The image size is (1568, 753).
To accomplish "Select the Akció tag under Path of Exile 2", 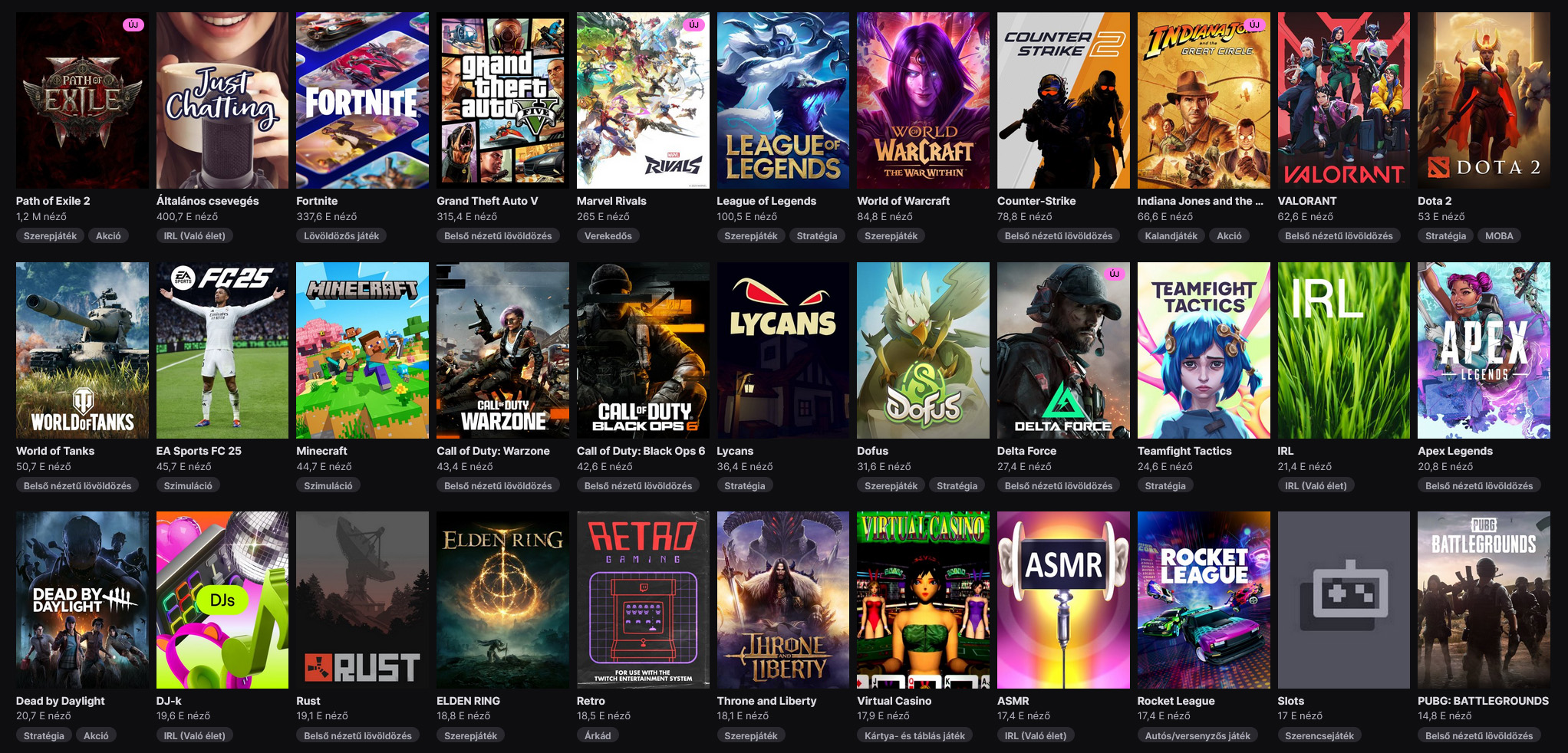I will [108, 236].
